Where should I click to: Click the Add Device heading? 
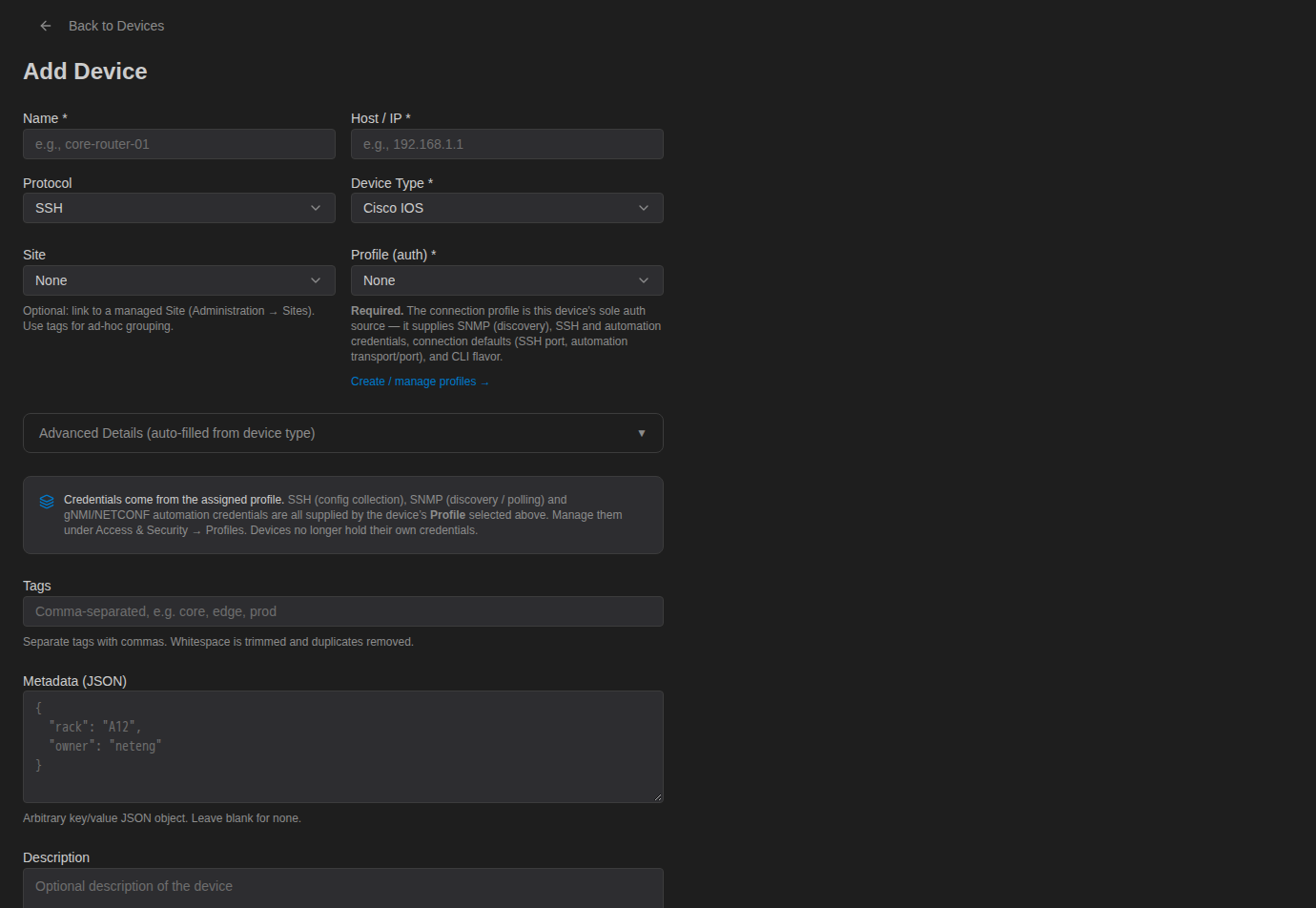click(x=85, y=72)
